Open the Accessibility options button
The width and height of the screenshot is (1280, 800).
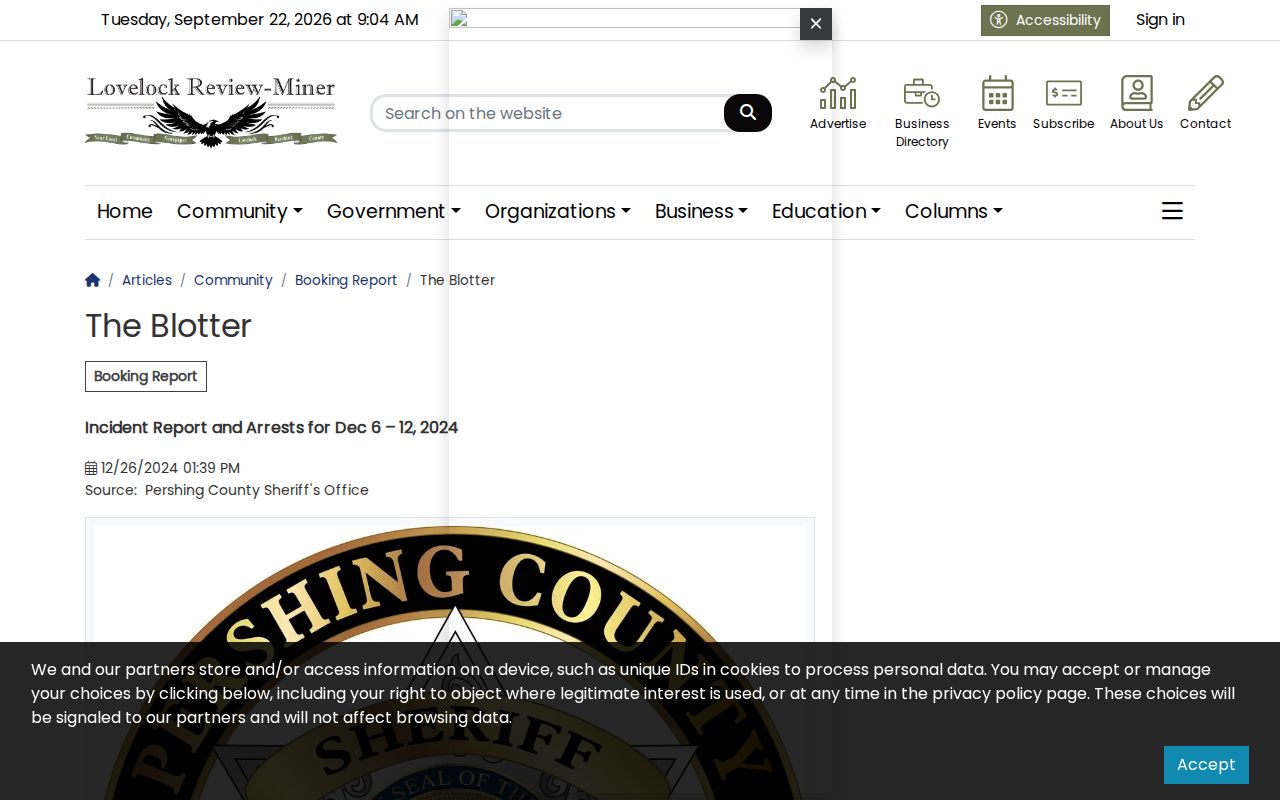(1045, 20)
